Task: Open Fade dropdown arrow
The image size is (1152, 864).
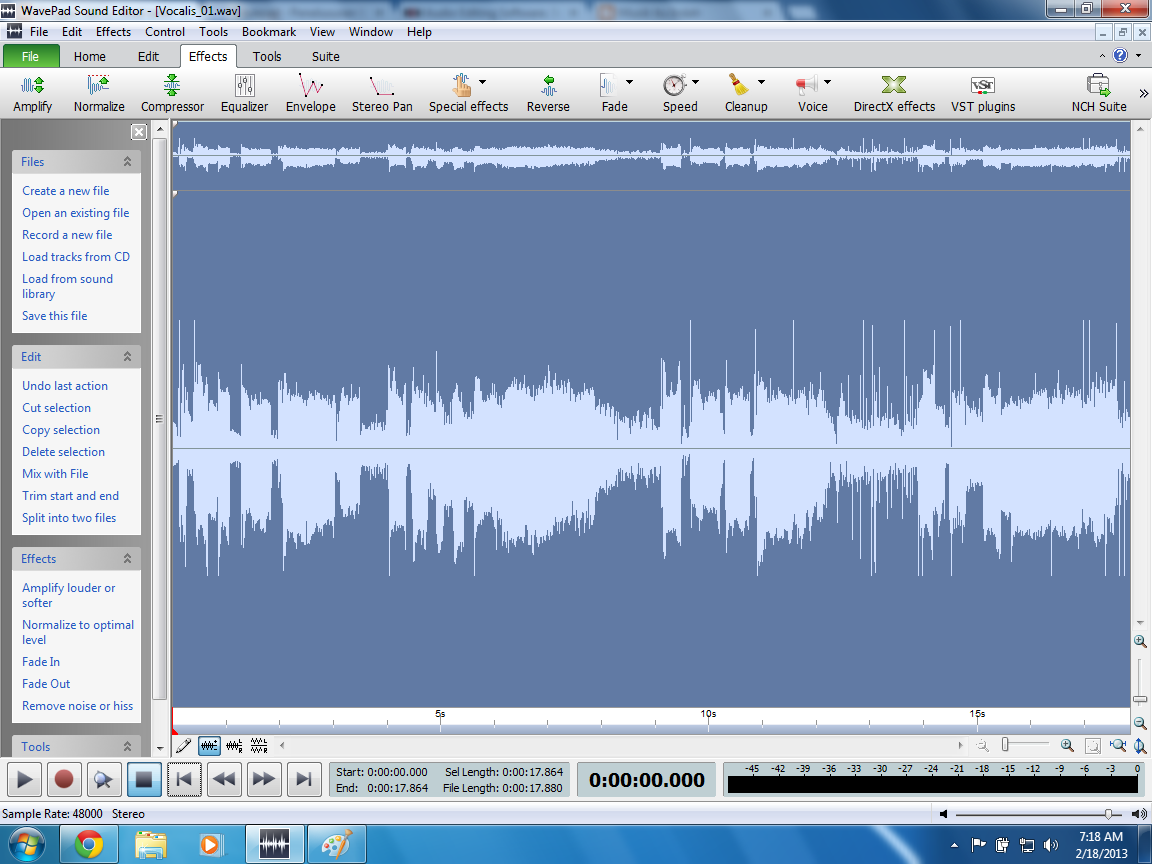Action: point(629,82)
